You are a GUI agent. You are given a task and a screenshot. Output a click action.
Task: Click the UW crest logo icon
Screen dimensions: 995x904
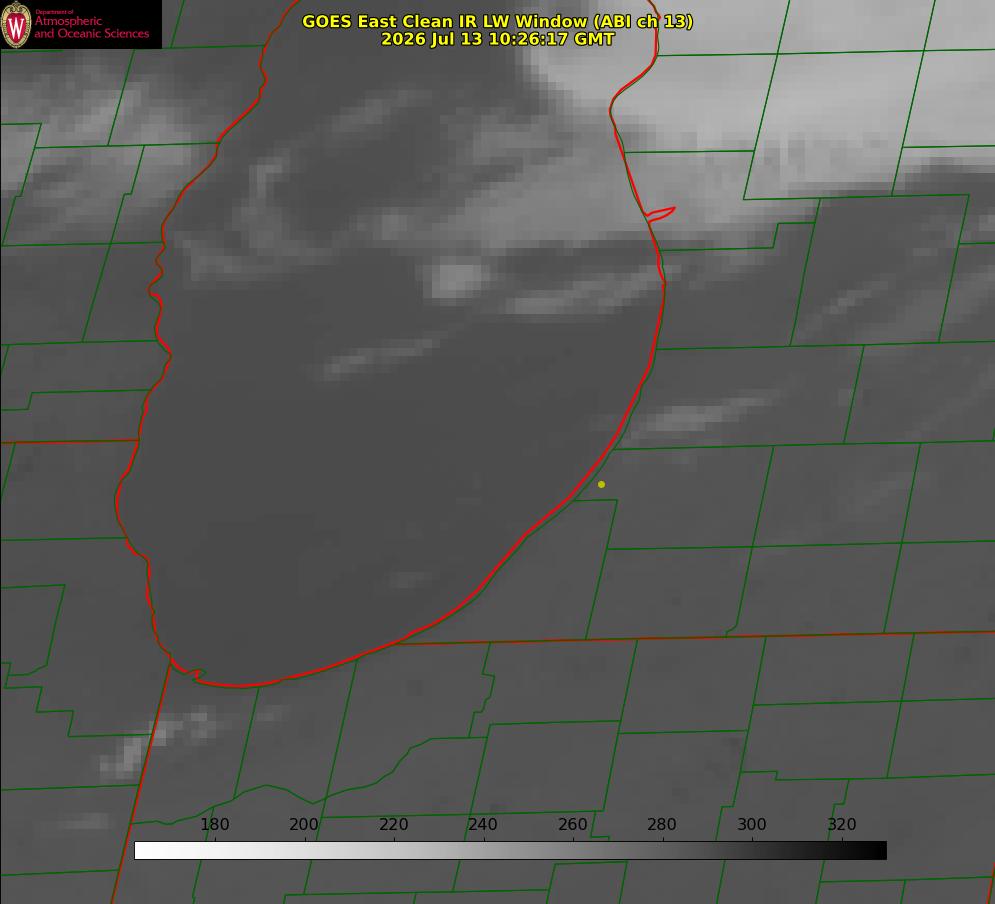[16, 24]
